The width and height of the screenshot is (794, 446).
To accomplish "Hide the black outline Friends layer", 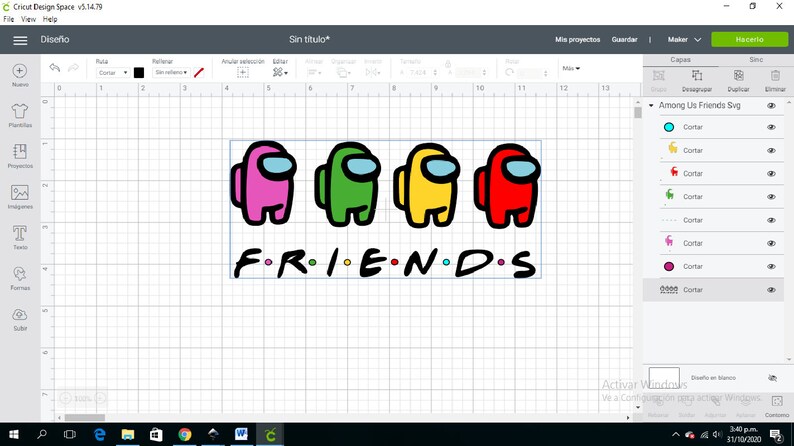I will point(771,290).
